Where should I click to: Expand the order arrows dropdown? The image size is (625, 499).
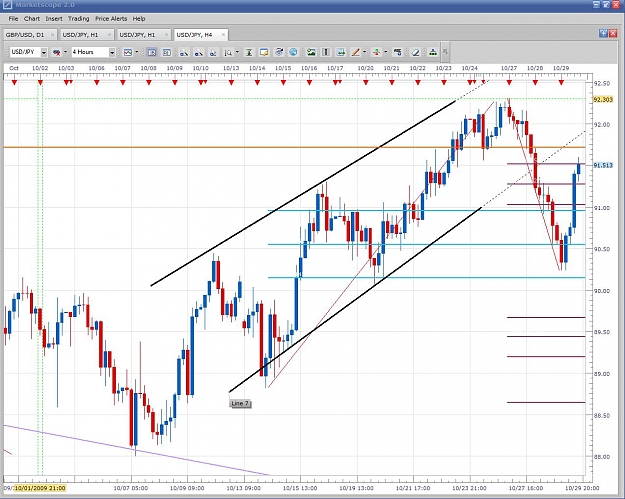coord(385,52)
